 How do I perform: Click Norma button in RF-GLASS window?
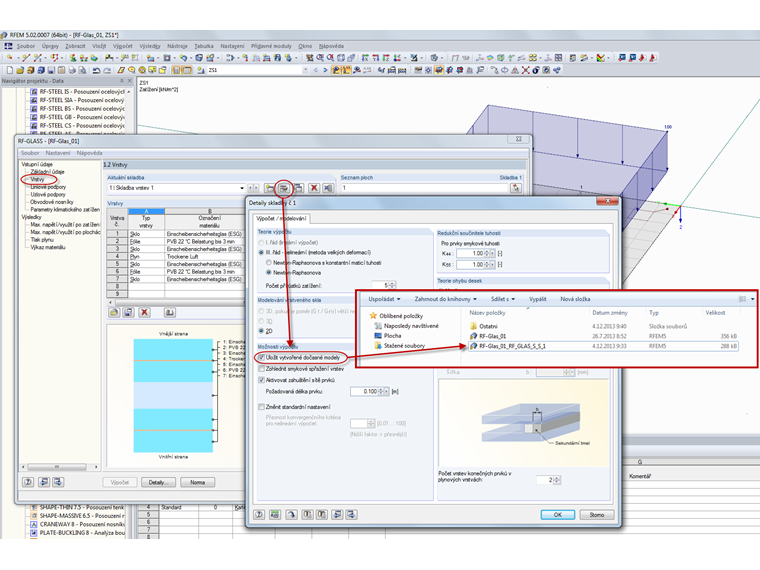click(197, 482)
